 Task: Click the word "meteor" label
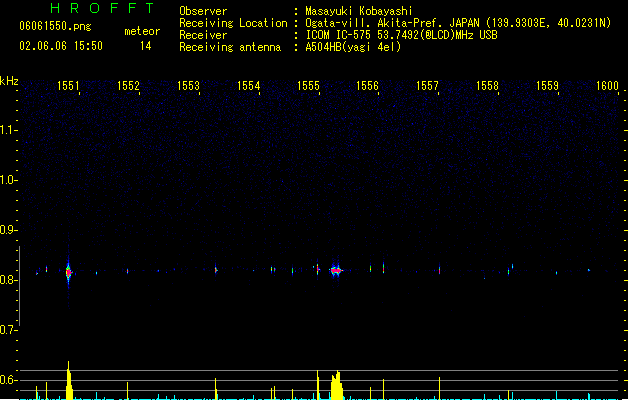[142, 31]
